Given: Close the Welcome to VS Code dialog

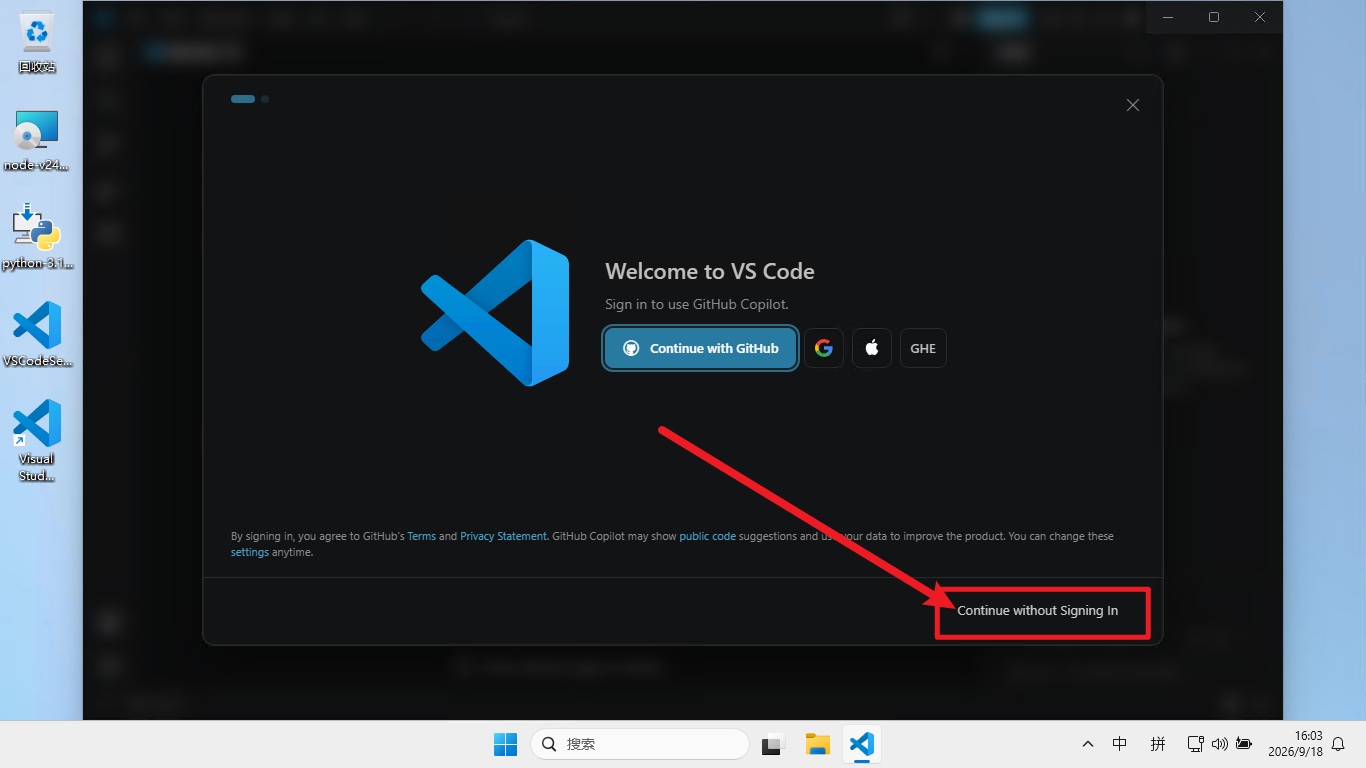Looking at the screenshot, I should point(1133,105).
